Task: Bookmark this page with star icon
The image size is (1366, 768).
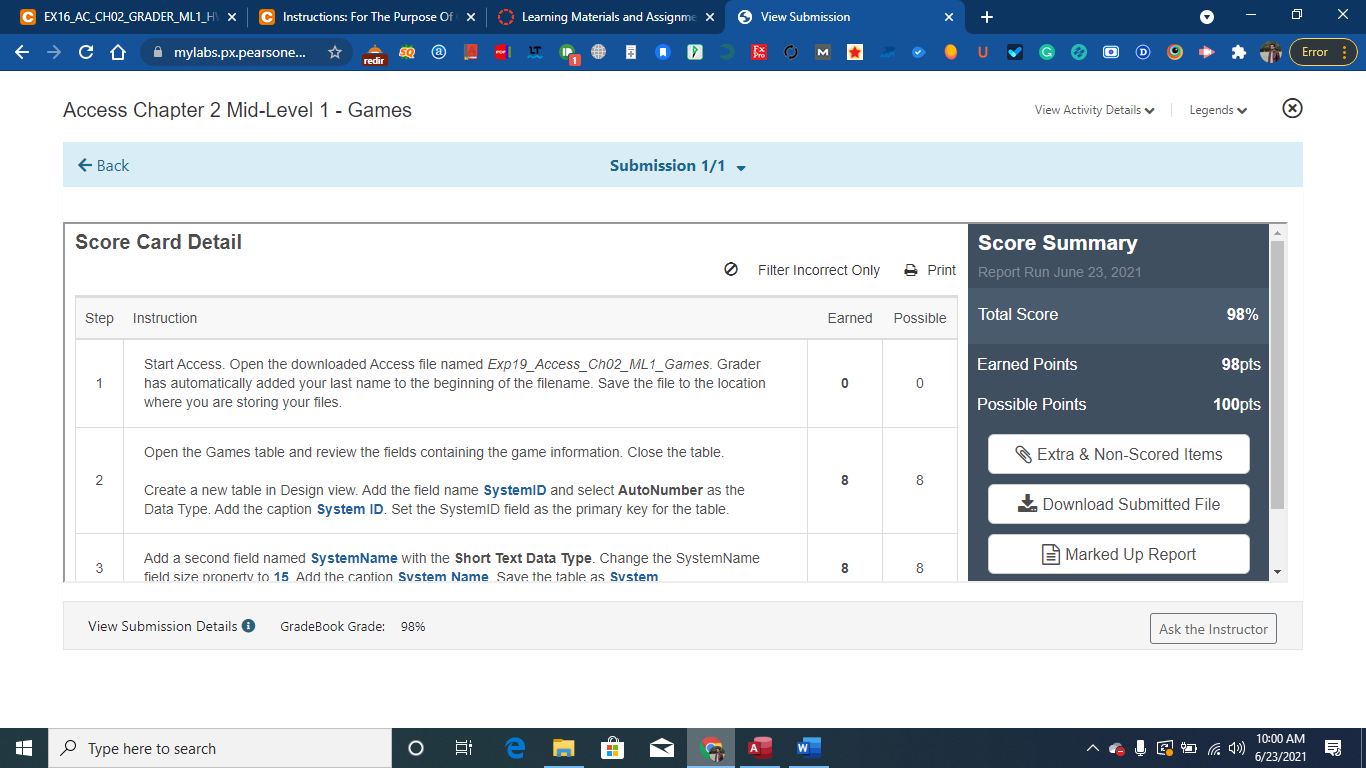Action: pyautogui.click(x=334, y=52)
